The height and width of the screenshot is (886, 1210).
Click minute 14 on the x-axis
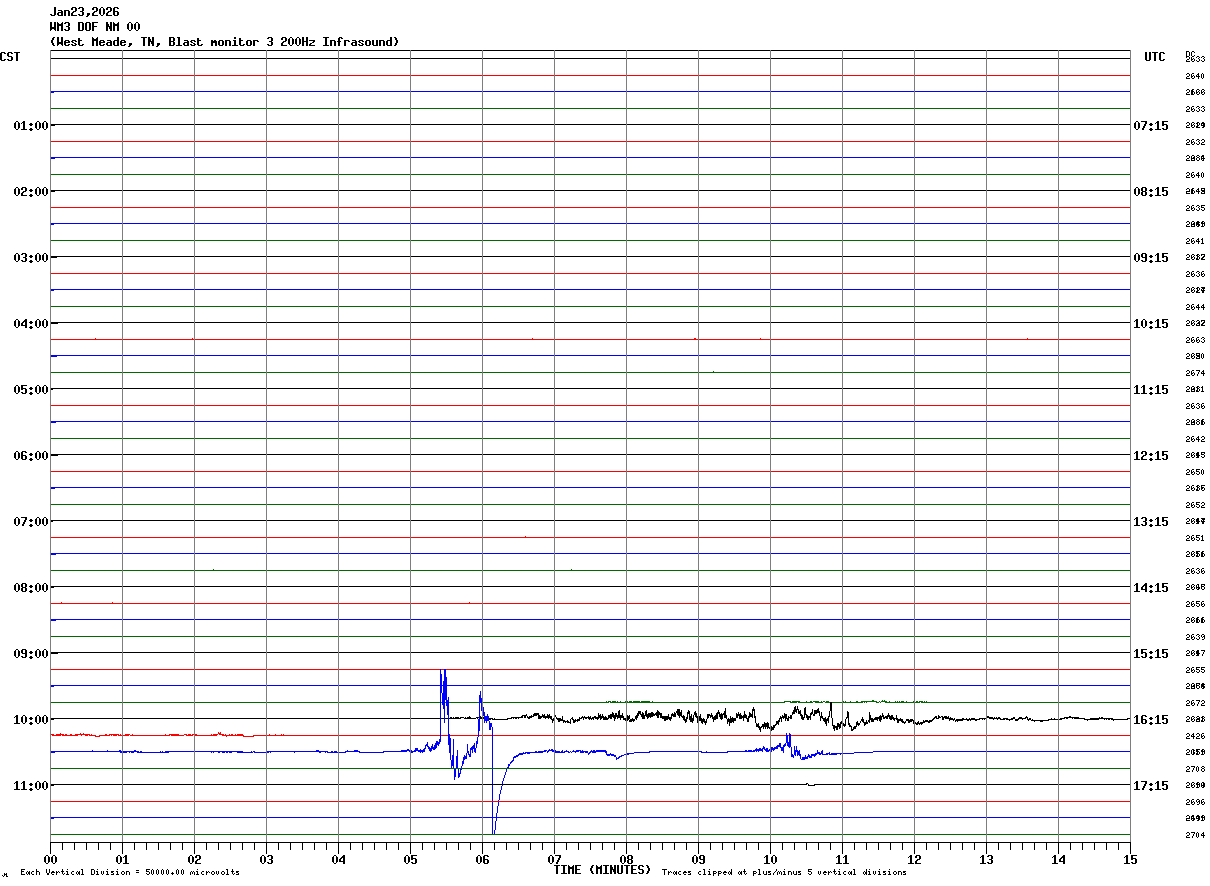point(1059,859)
